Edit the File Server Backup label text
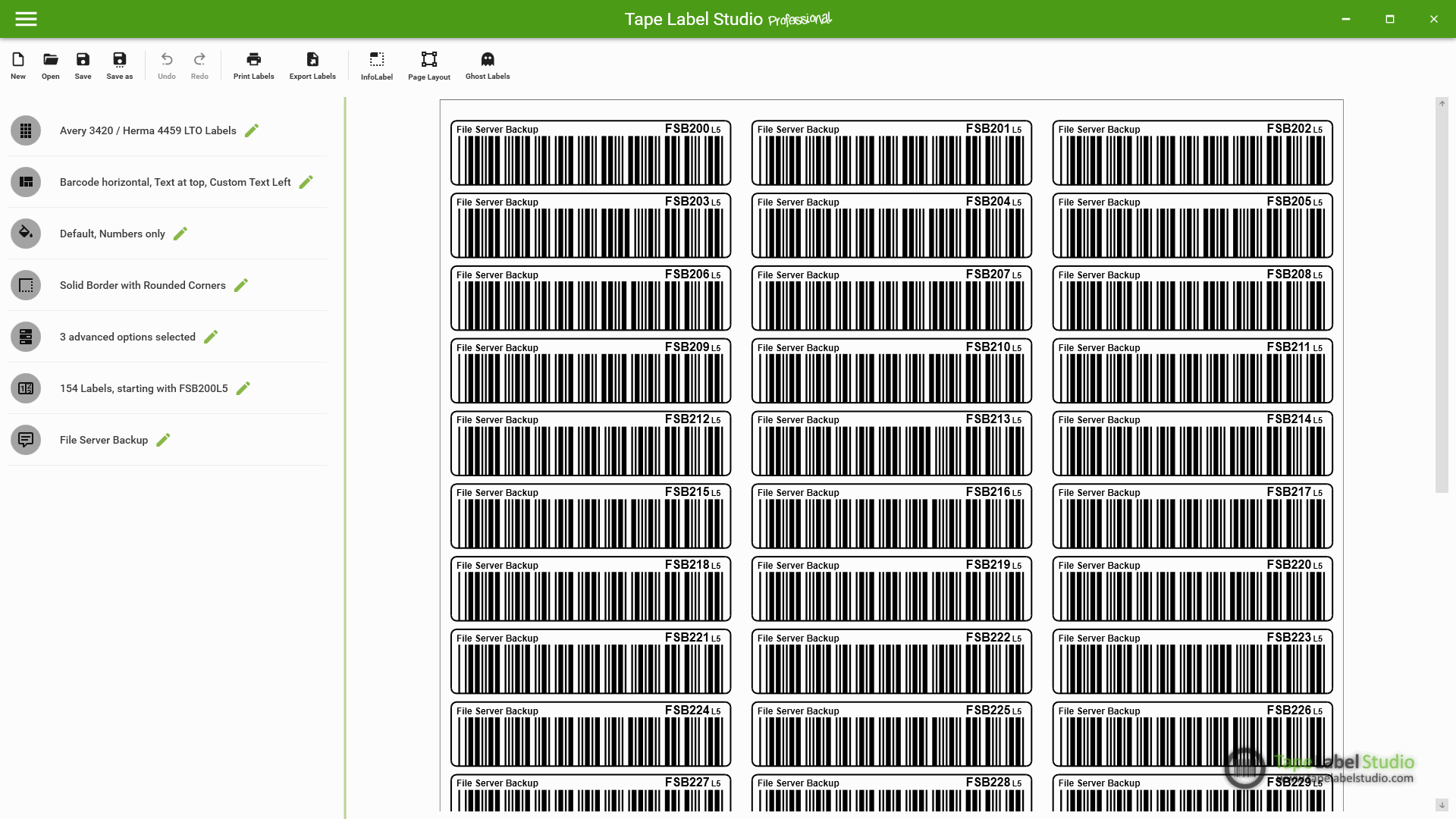Screen dimensions: 1456x819 [164, 440]
